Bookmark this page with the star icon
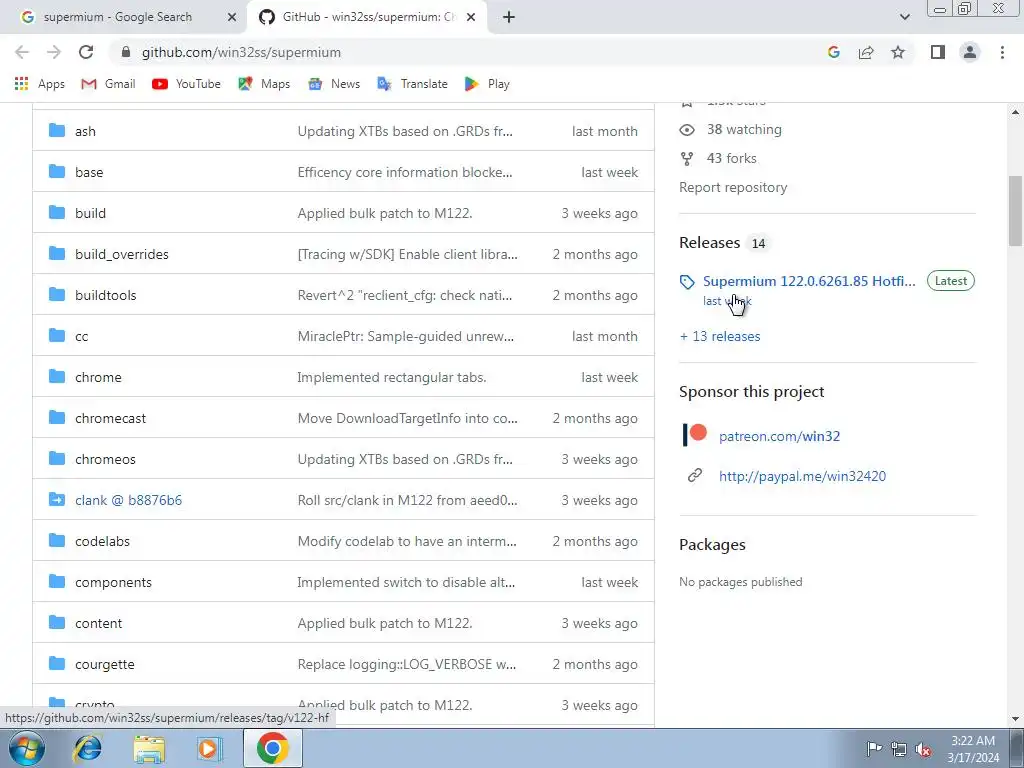 pyautogui.click(x=898, y=52)
